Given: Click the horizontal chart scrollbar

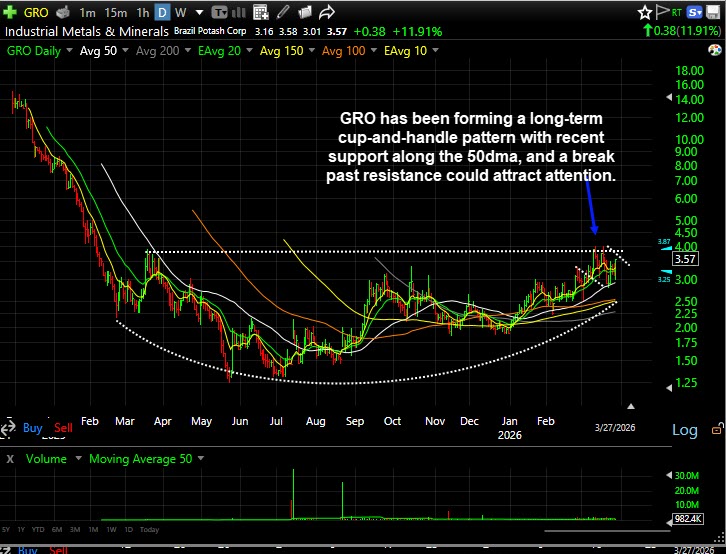Looking at the screenshot, I should (607, 531).
